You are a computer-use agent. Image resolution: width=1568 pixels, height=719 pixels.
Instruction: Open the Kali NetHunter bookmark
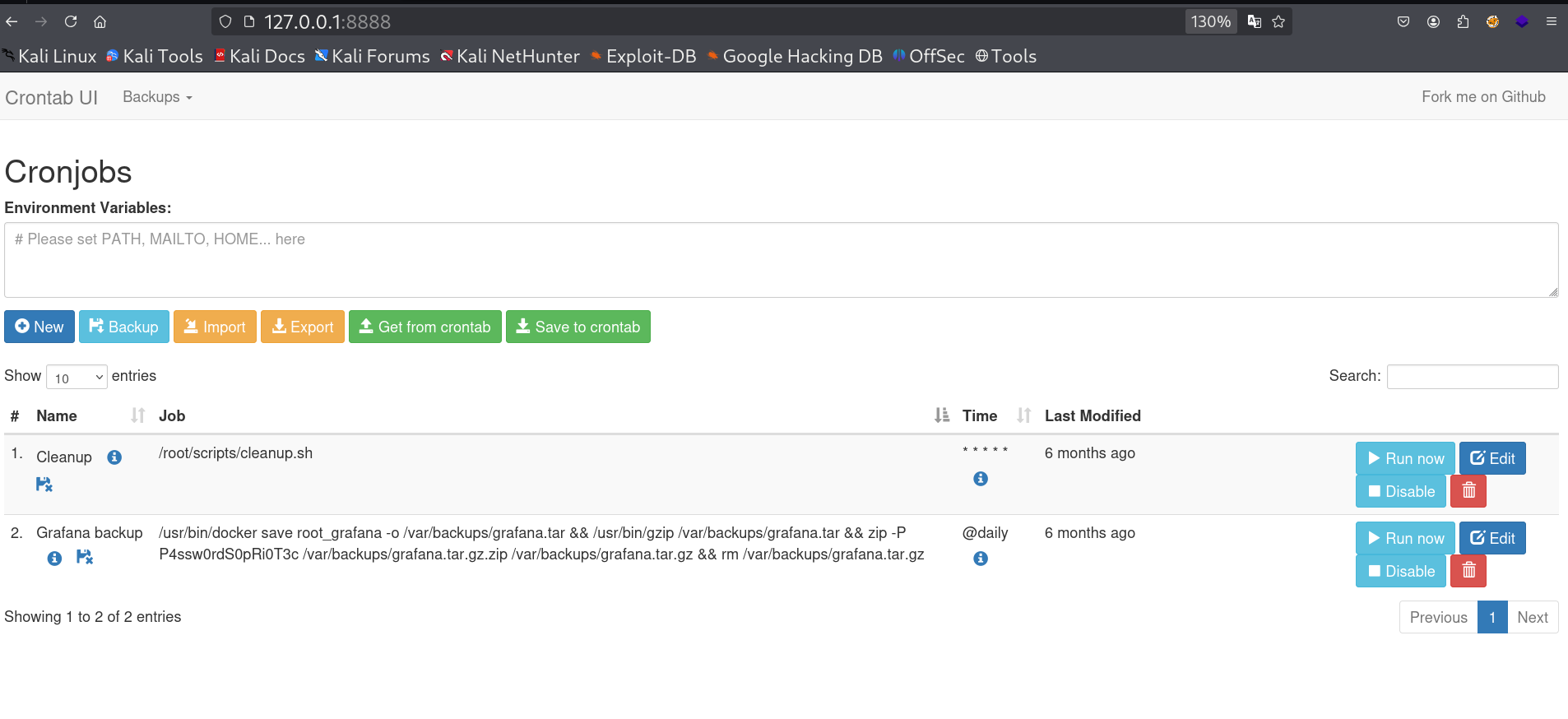pos(510,56)
